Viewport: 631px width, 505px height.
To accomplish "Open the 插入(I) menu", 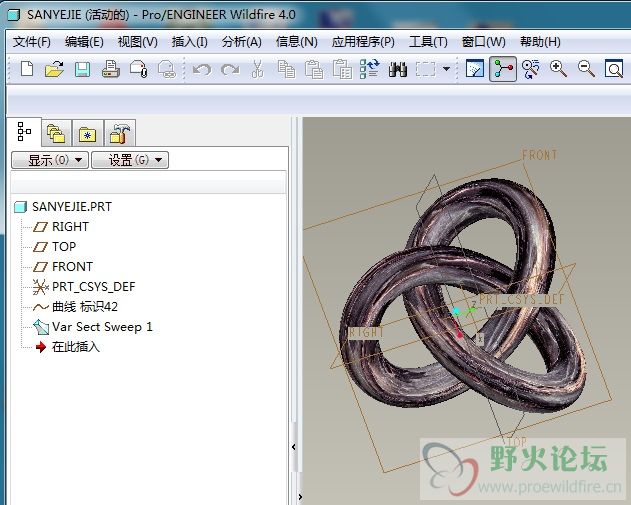I will point(189,42).
